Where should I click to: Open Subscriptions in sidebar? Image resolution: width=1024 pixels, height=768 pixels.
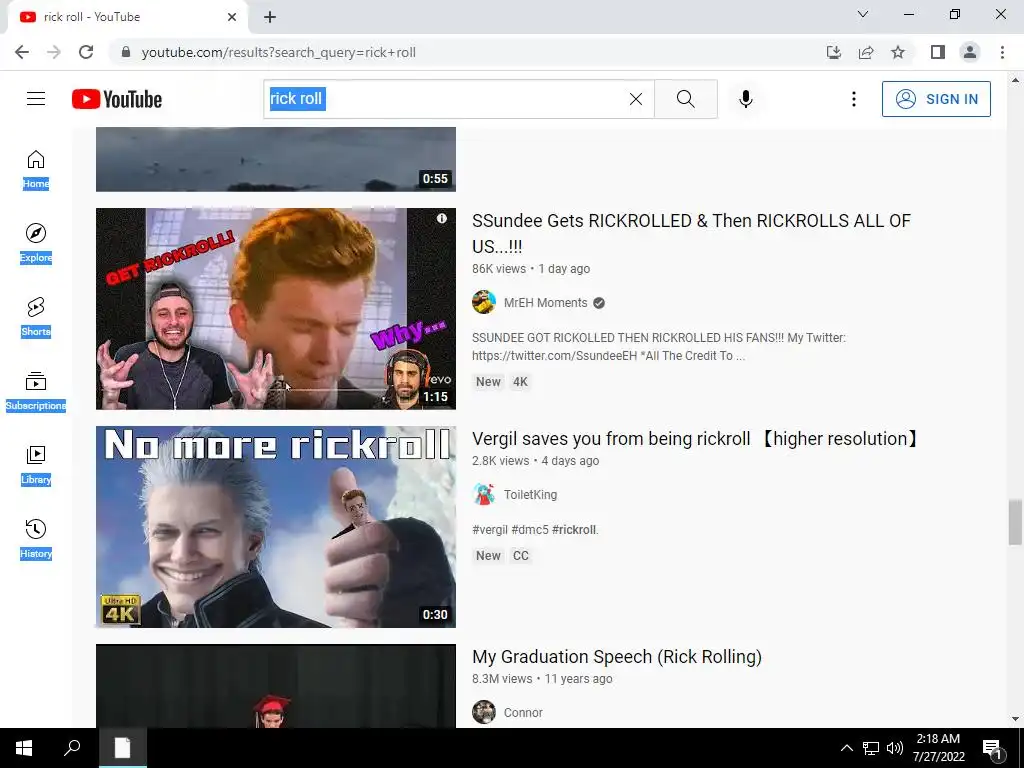[36, 391]
